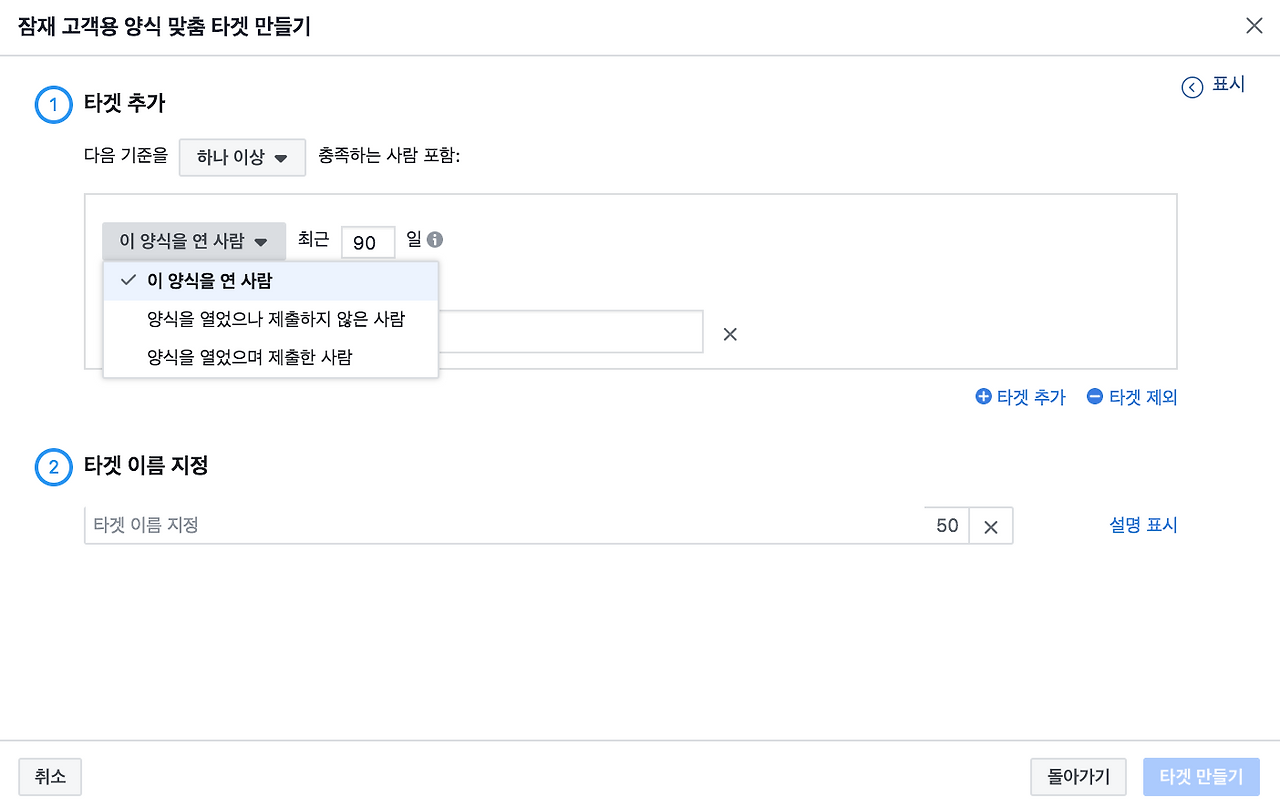Click the 타겟 이름 지정 input field
The height and width of the screenshot is (807, 1280).
400,524
